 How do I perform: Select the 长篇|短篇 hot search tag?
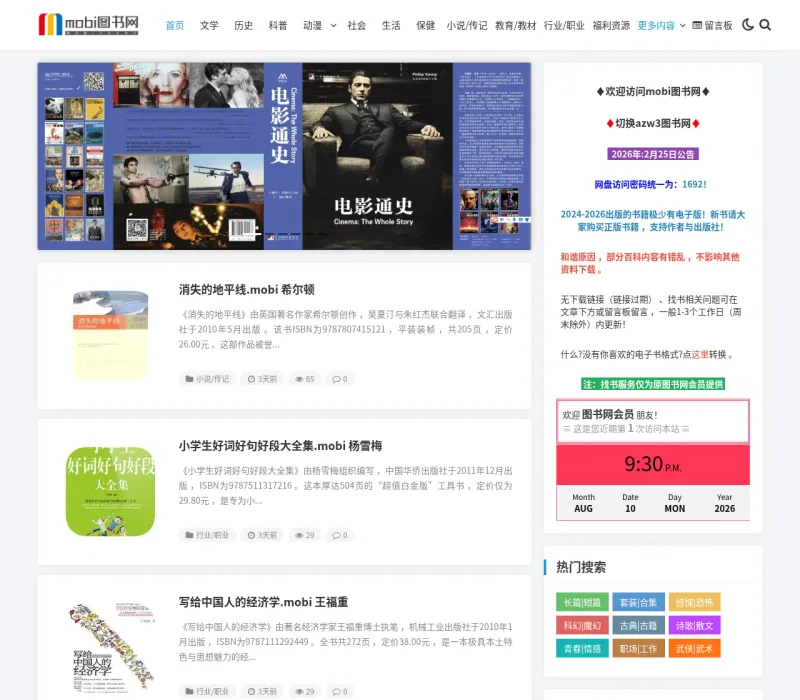tap(582, 602)
